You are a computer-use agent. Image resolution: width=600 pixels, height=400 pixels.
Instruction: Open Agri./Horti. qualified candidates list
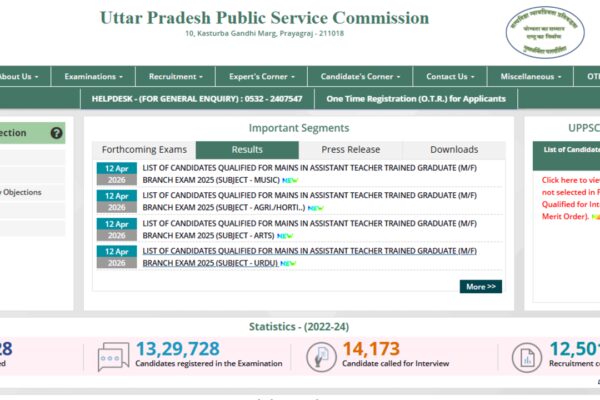309,202
